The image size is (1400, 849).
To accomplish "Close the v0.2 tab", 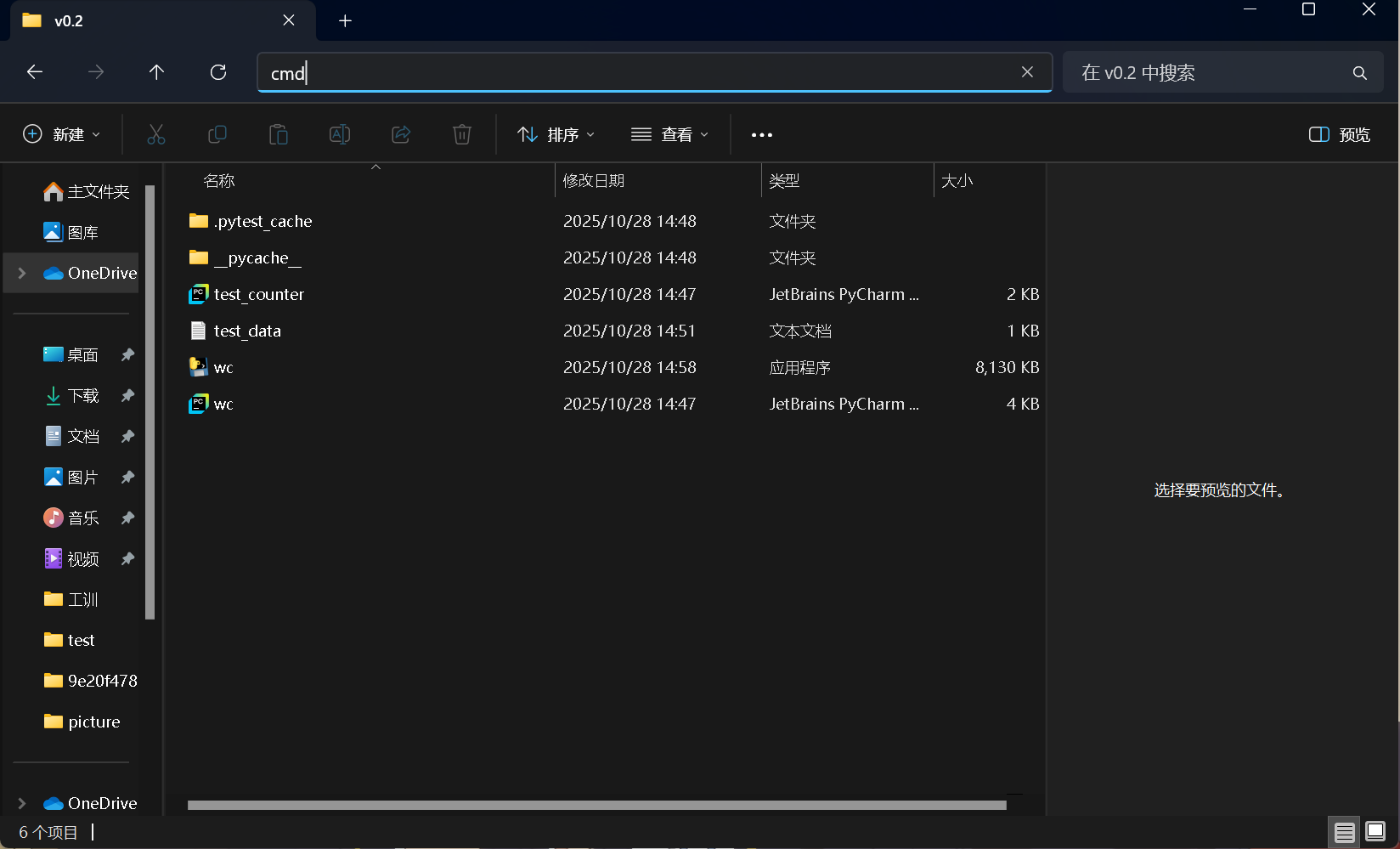I will tap(289, 20).
